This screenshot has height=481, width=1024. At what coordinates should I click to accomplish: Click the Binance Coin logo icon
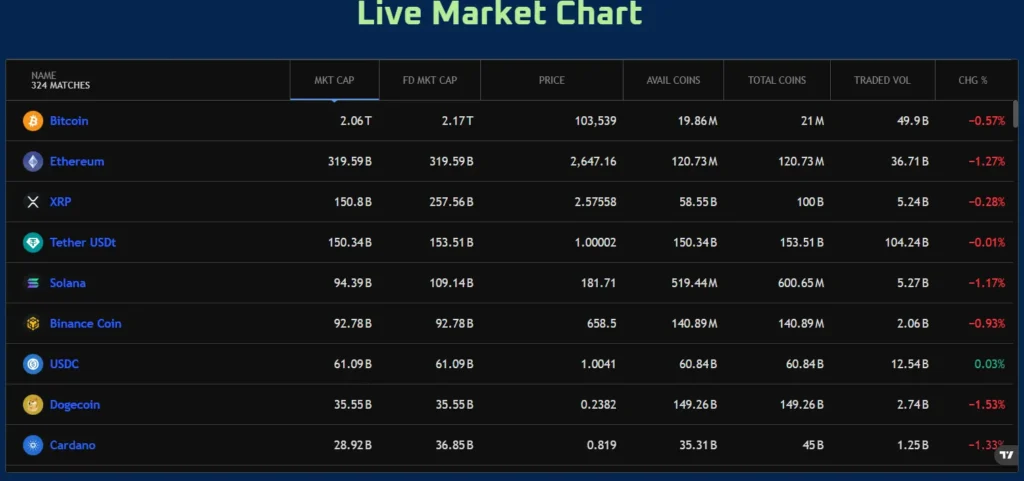(x=33, y=324)
